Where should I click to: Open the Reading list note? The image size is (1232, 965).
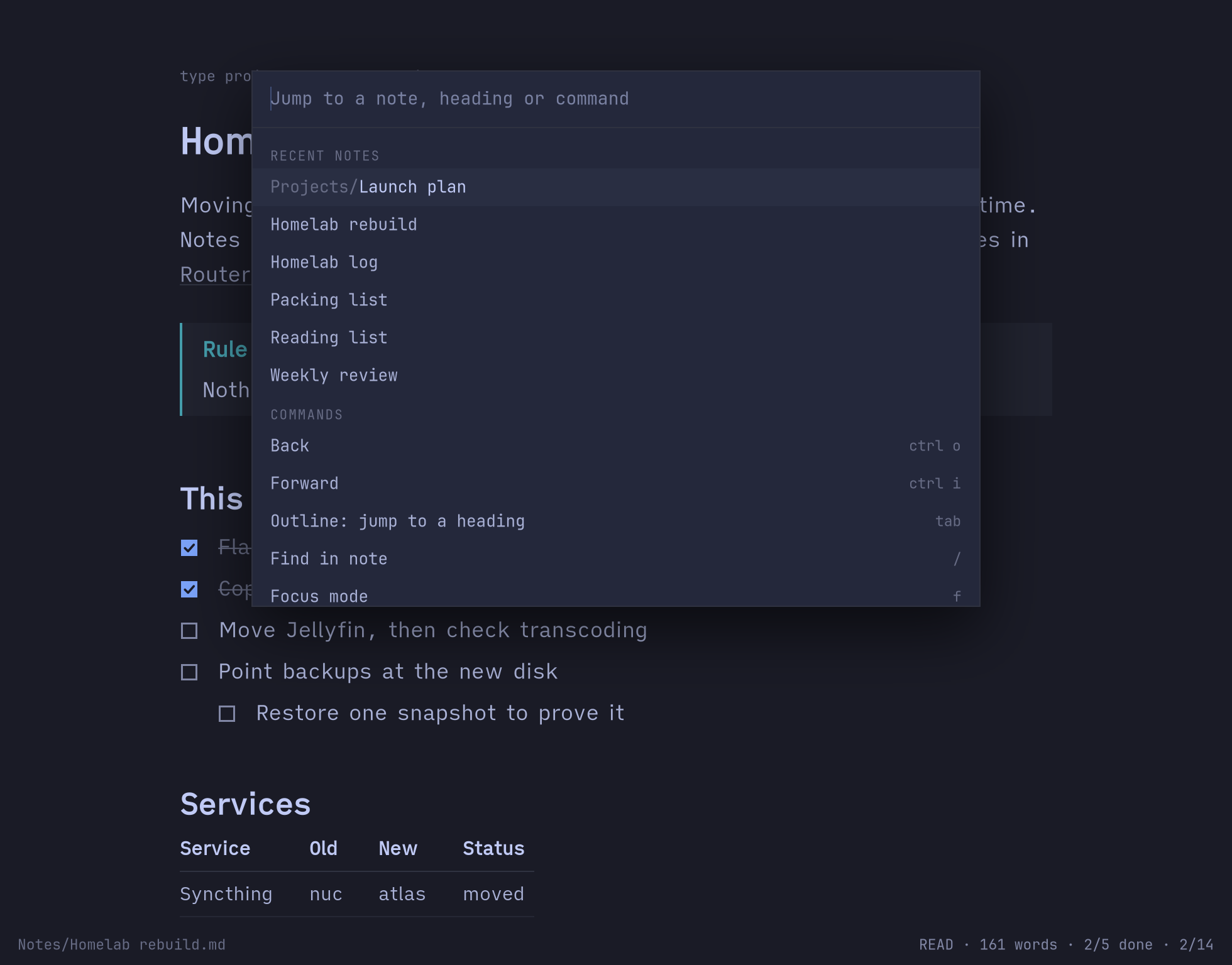tap(615, 338)
